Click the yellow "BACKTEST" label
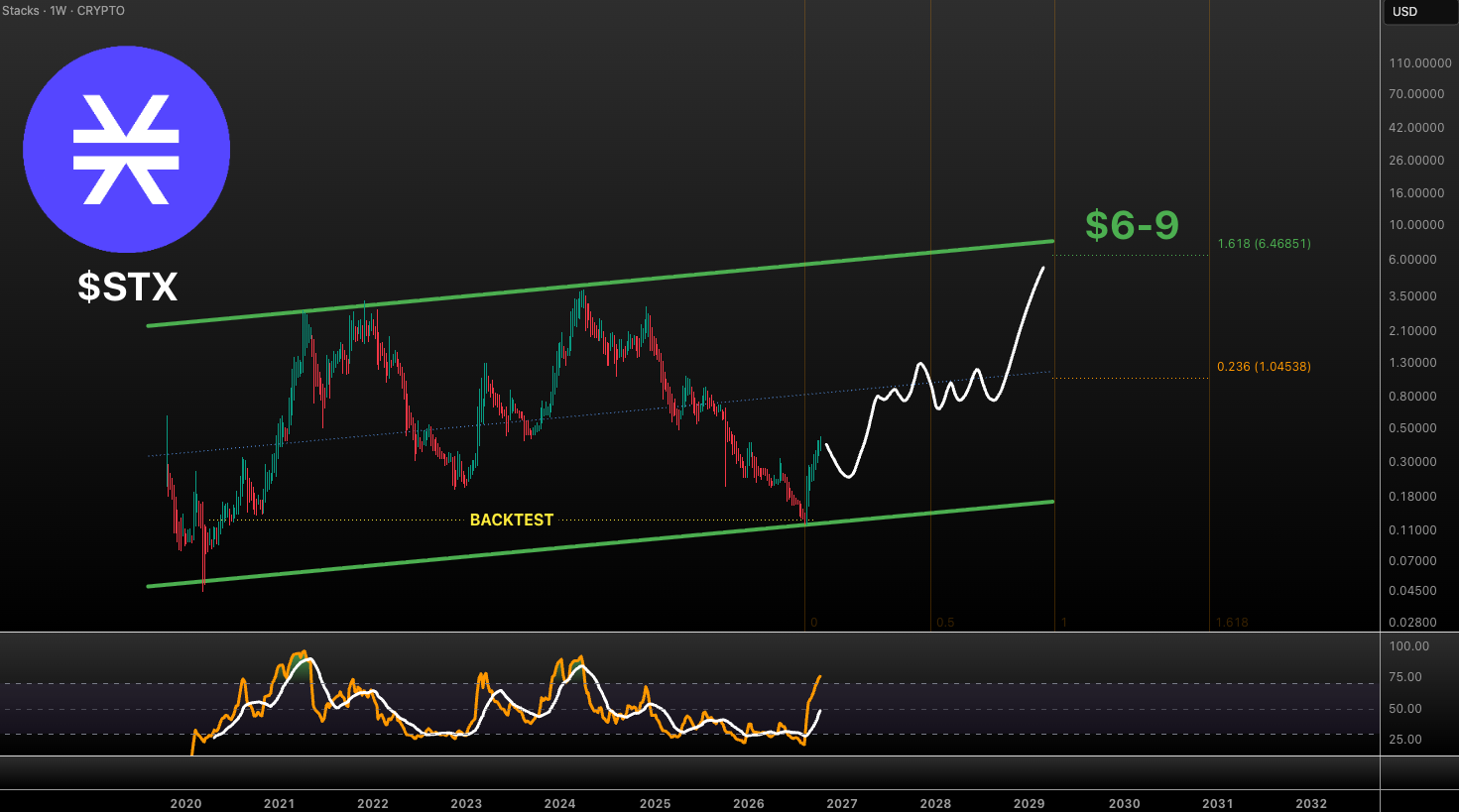This screenshot has width=1459, height=812. [512, 520]
